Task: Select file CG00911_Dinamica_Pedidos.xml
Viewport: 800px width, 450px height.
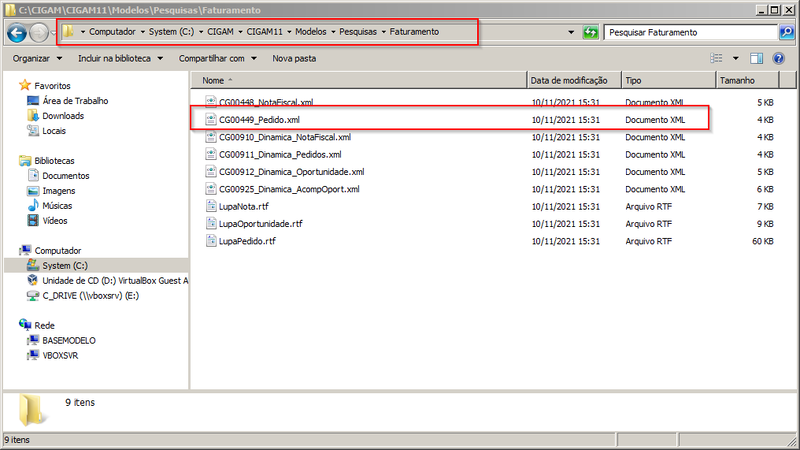Action: pyautogui.click(x=280, y=155)
